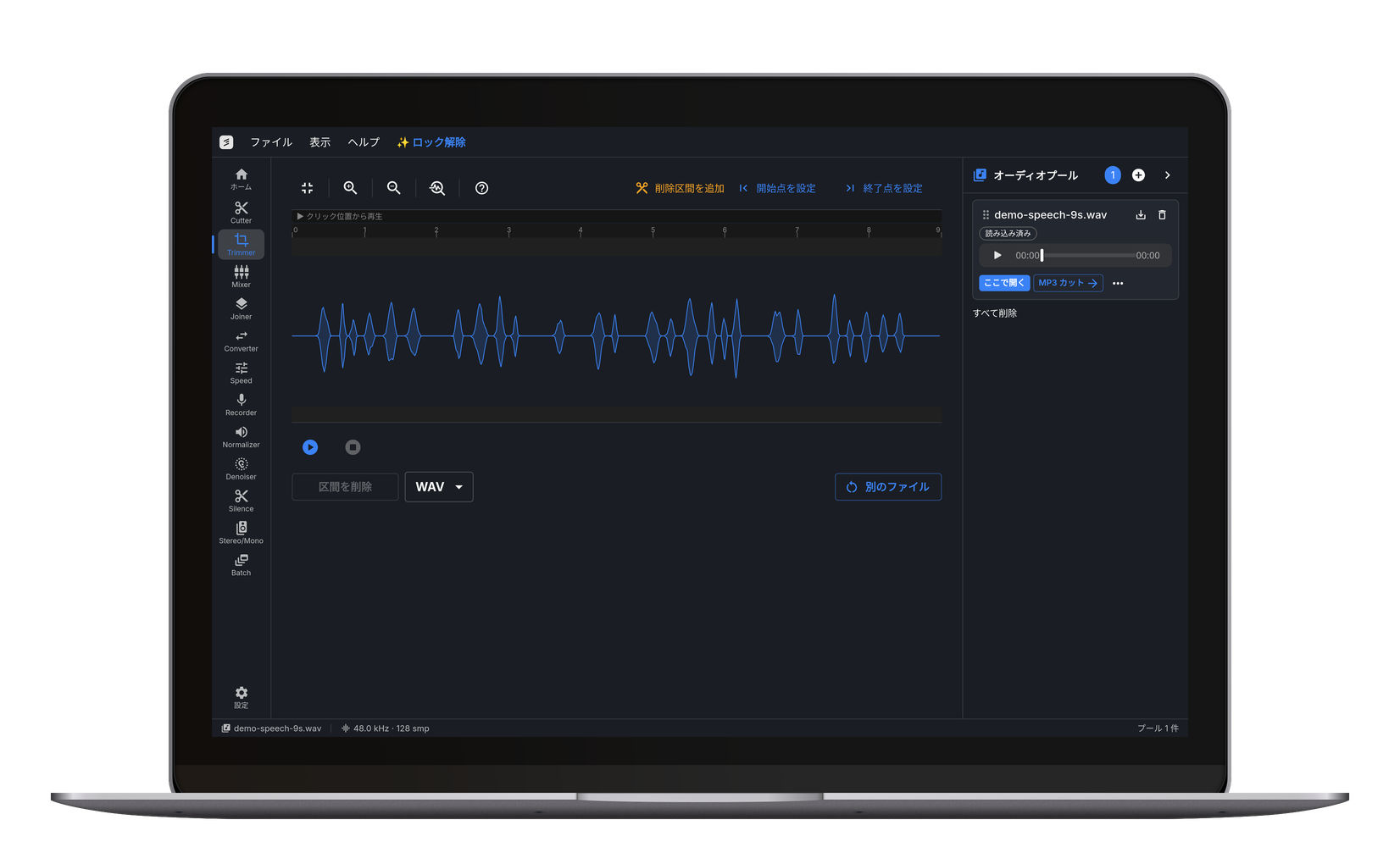Delete demo-speech-9s.wav with trash icon
The image size is (1400, 864).
click(1162, 215)
